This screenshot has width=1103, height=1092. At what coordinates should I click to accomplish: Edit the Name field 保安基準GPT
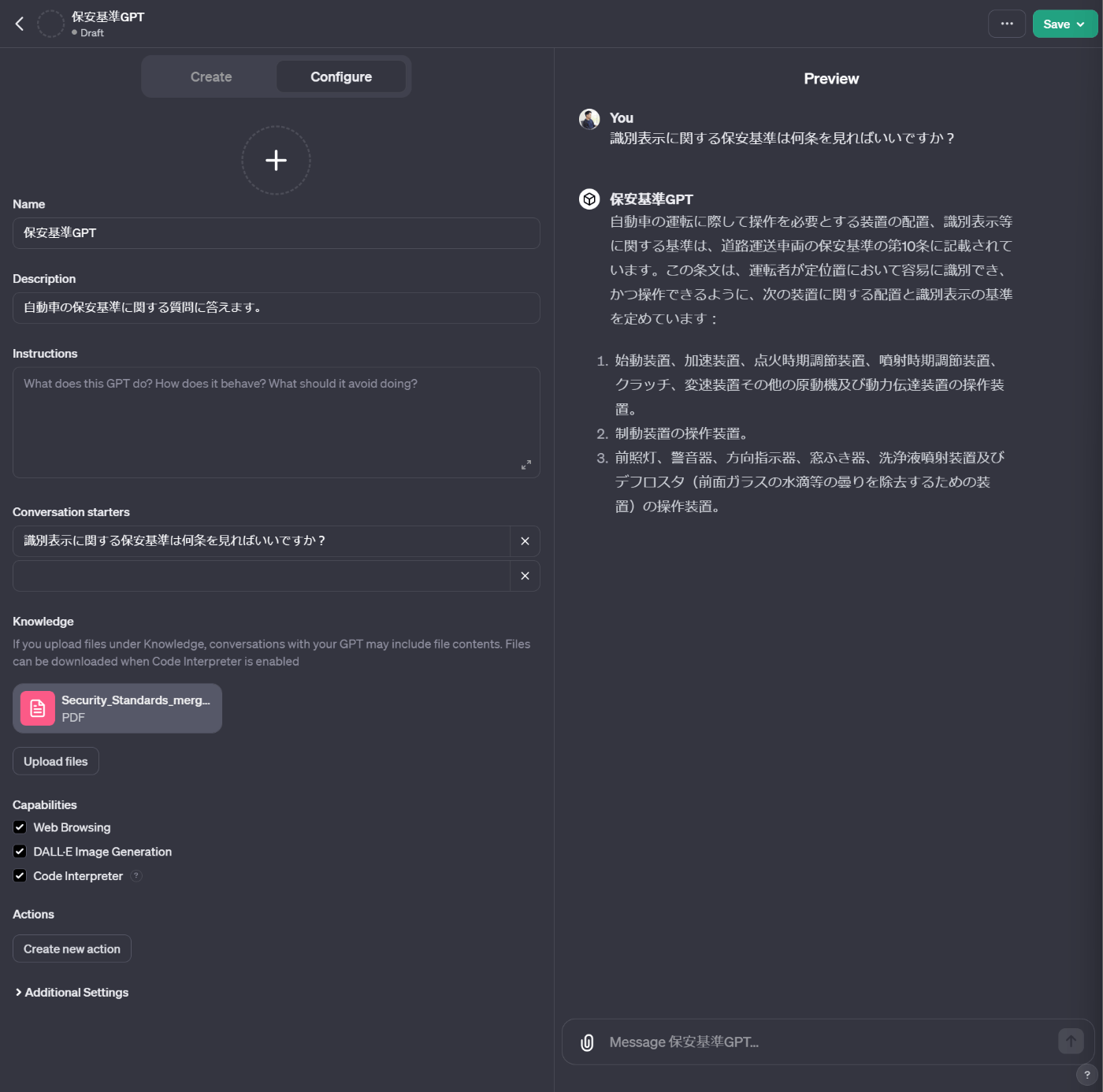pos(277,233)
